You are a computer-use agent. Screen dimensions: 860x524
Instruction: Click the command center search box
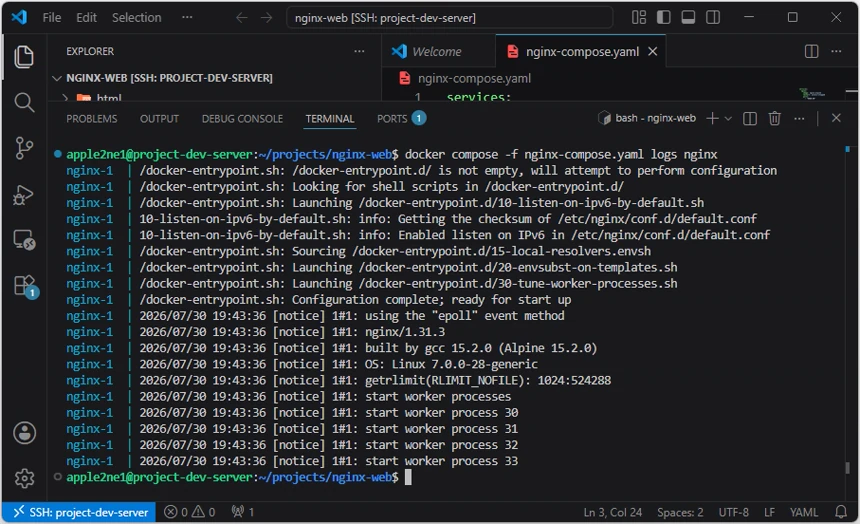click(449, 18)
